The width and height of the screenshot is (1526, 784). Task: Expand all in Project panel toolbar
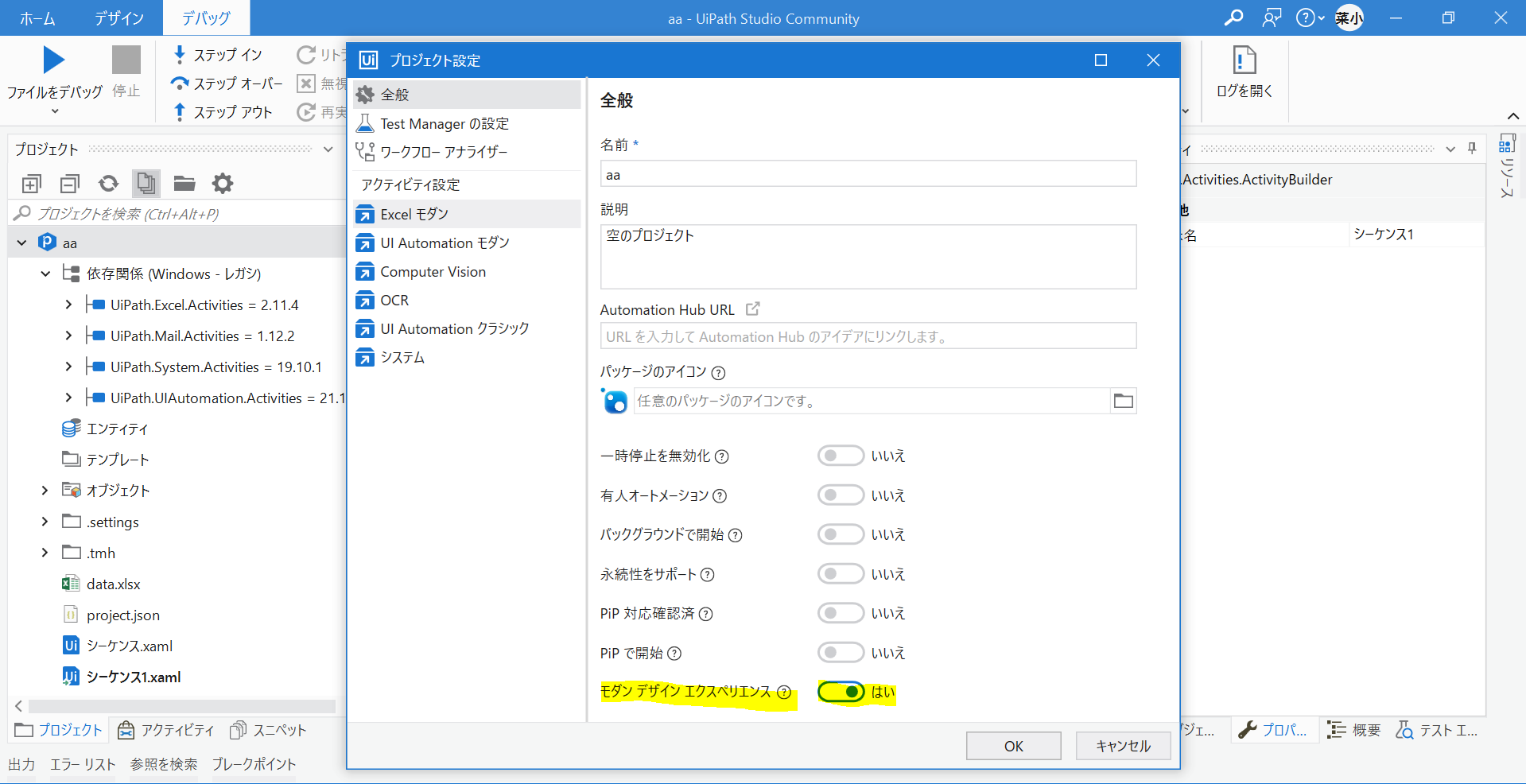click(x=31, y=184)
